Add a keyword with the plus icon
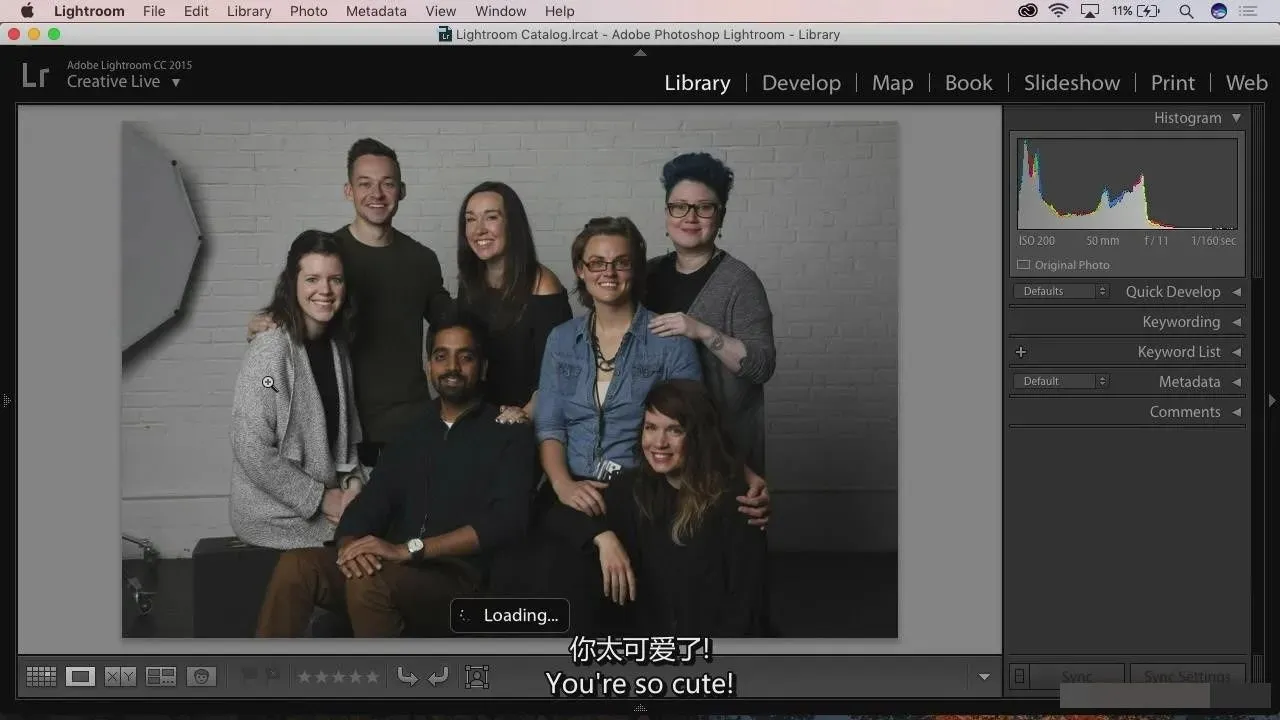Viewport: 1280px width, 720px height. pyautogui.click(x=1021, y=352)
